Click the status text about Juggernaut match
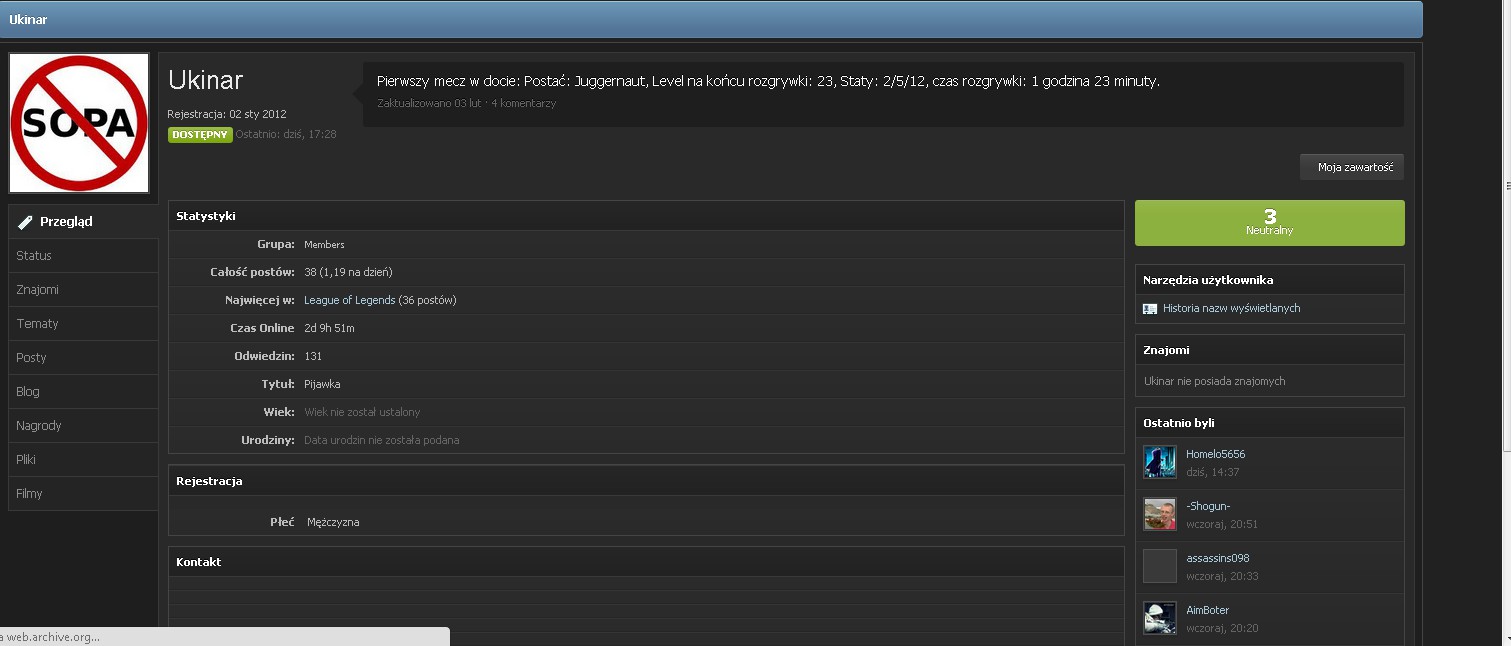The width and height of the screenshot is (1511, 646). 768,82
